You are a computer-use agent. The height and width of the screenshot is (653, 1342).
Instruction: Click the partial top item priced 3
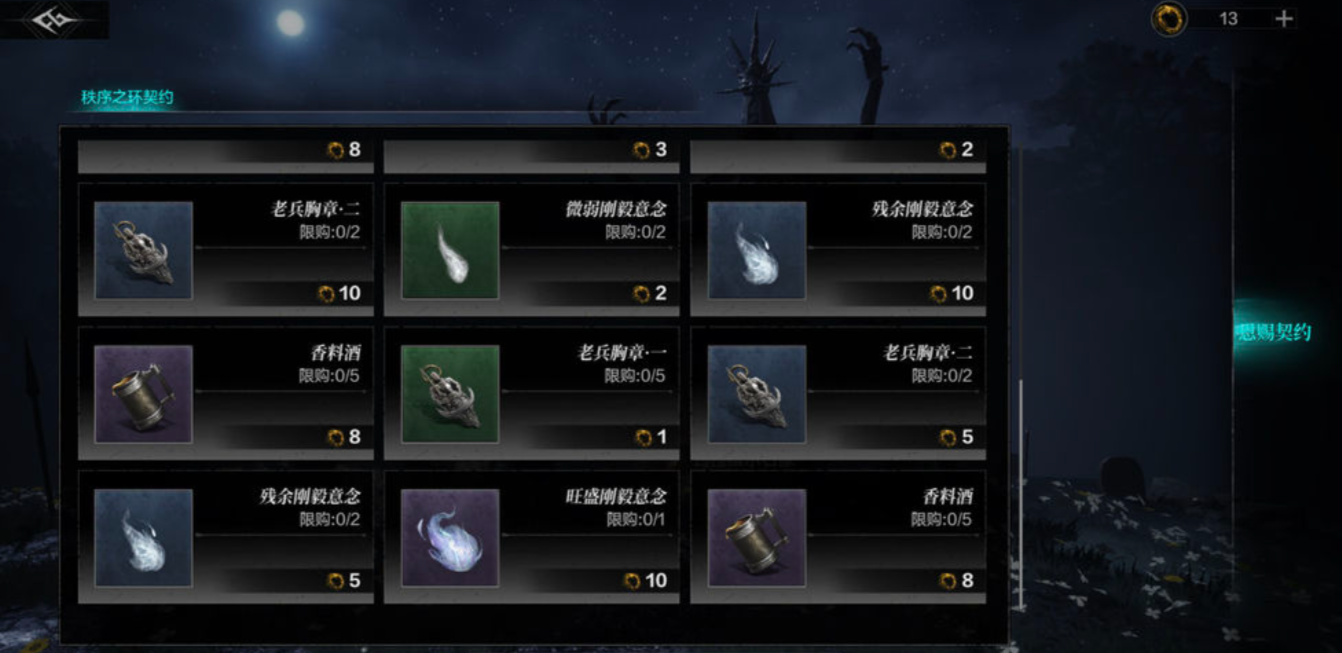click(x=531, y=152)
